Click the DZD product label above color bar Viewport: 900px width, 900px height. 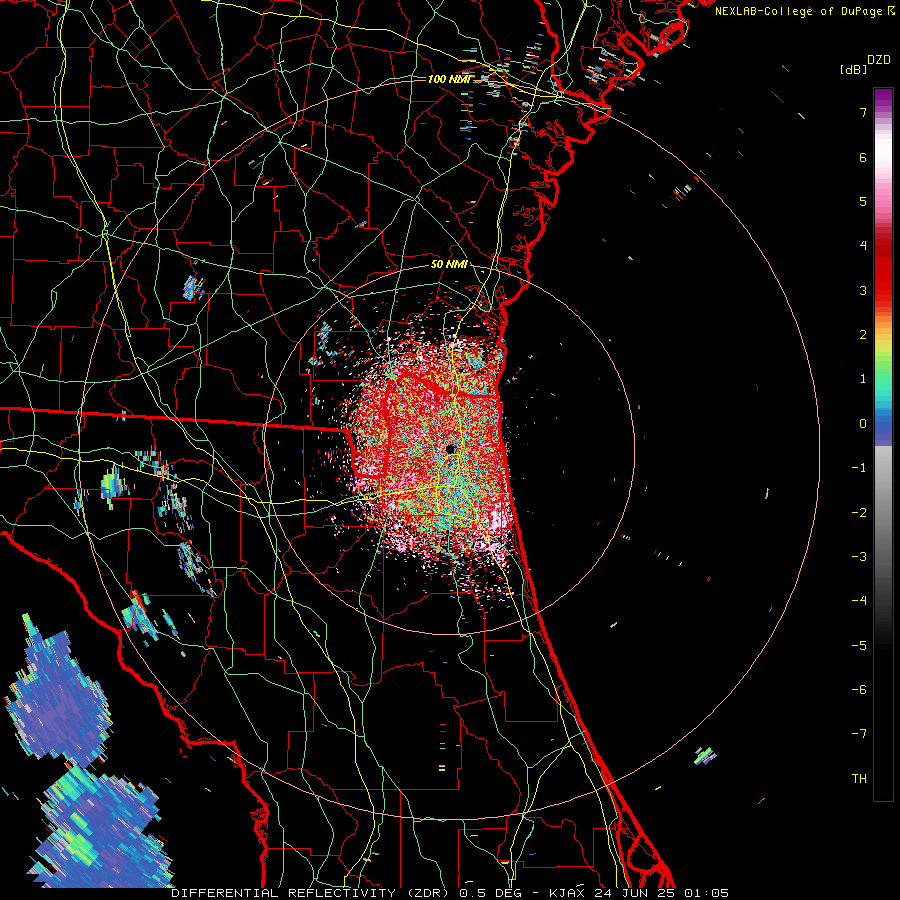(x=878, y=60)
